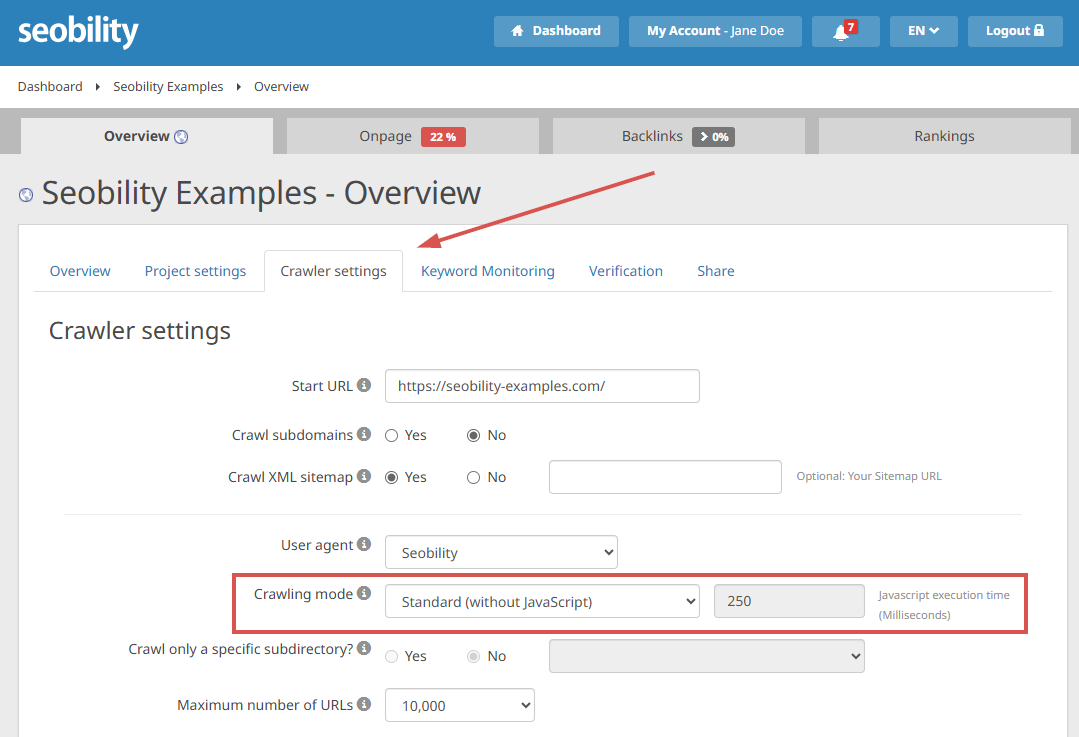Click the 22 % Onpage score badge

[x=443, y=137]
